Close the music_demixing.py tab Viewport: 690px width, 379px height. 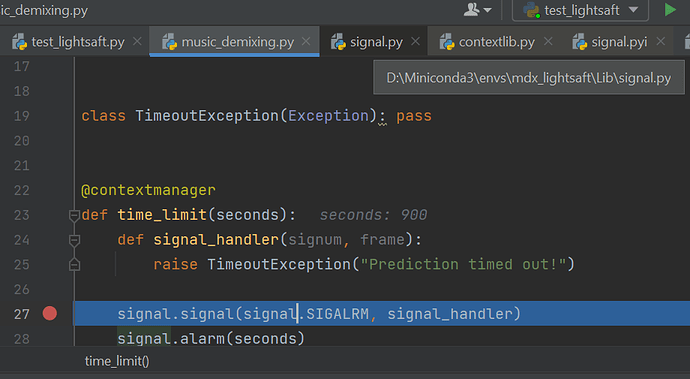tap(306, 41)
